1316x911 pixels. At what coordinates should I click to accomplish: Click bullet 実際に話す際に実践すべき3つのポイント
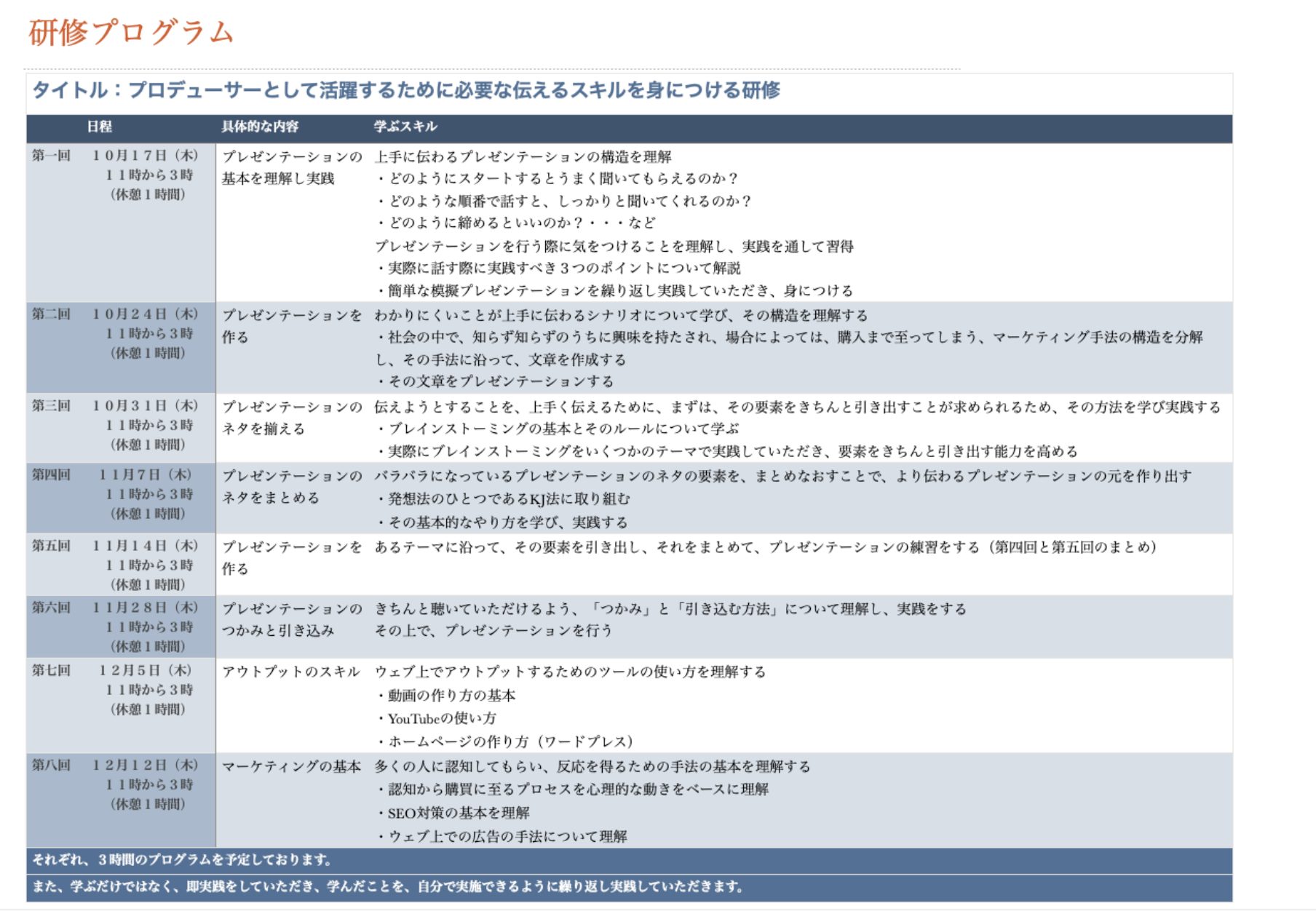point(559,268)
